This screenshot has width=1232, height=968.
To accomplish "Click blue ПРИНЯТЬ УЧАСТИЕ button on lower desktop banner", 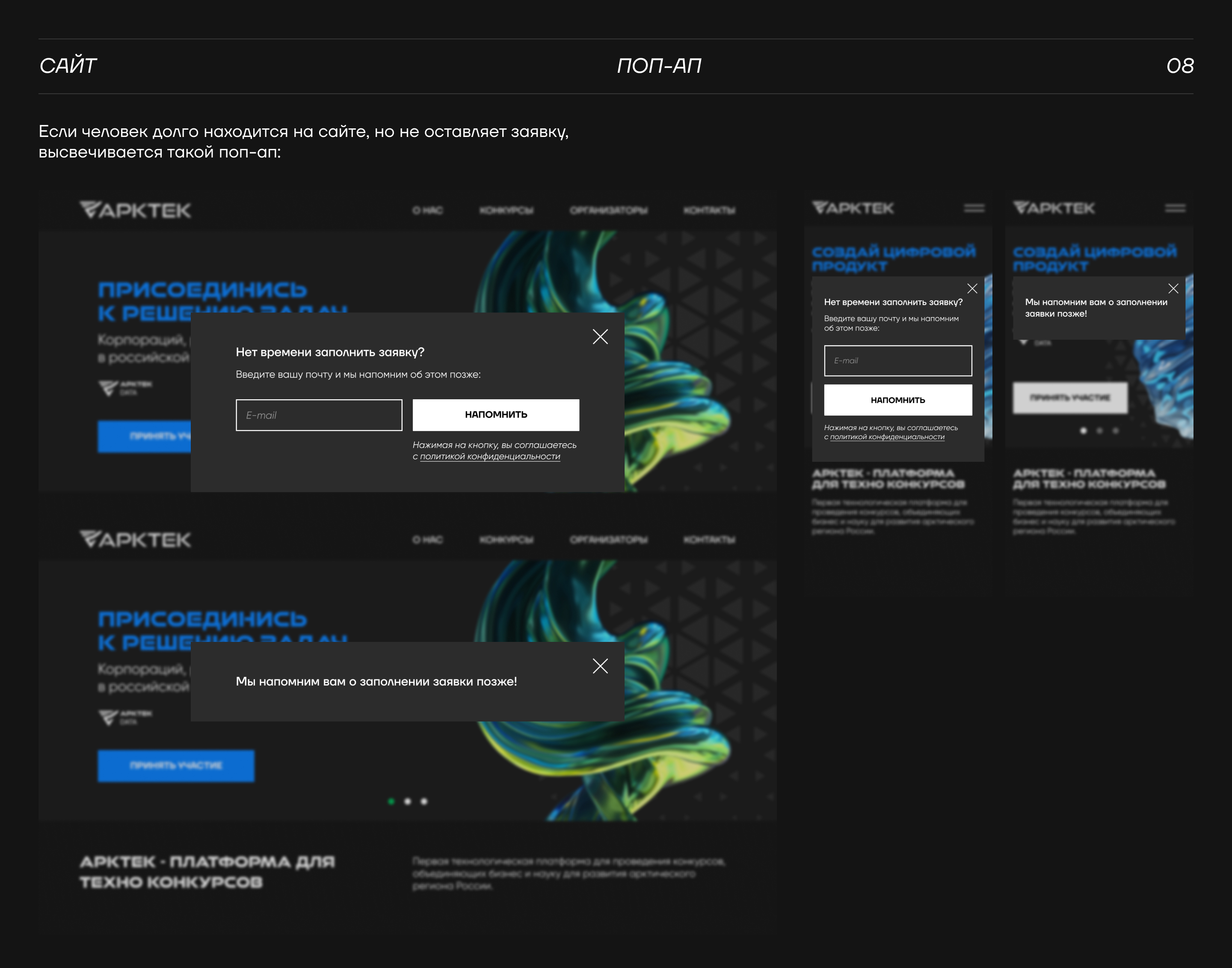I will click(175, 766).
